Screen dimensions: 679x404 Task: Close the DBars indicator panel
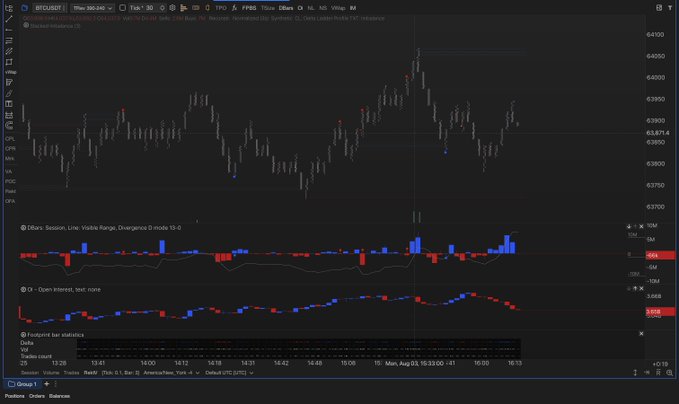coord(641,226)
